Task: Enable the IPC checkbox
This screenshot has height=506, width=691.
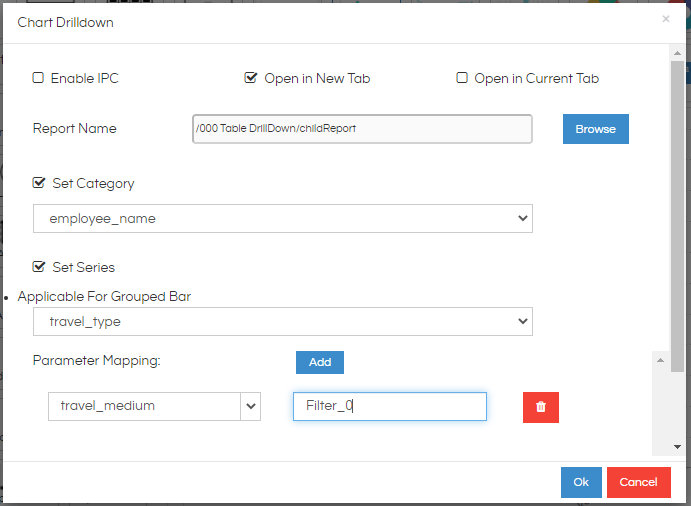Action: [38, 78]
